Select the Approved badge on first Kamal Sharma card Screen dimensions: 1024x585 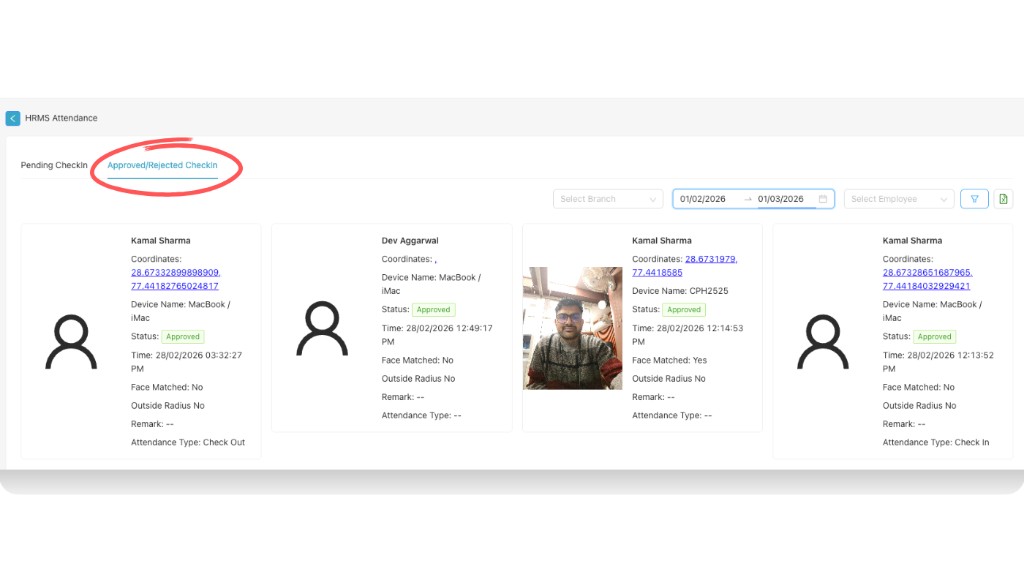pos(182,337)
